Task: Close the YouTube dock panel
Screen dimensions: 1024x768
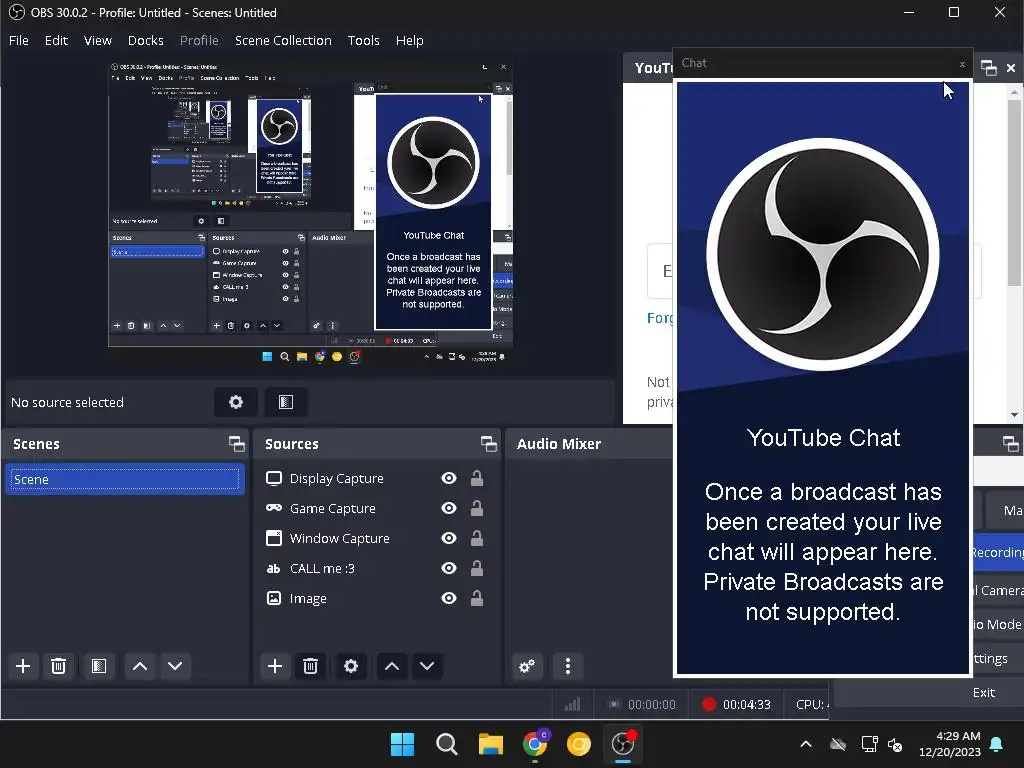Action: click(x=1011, y=68)
